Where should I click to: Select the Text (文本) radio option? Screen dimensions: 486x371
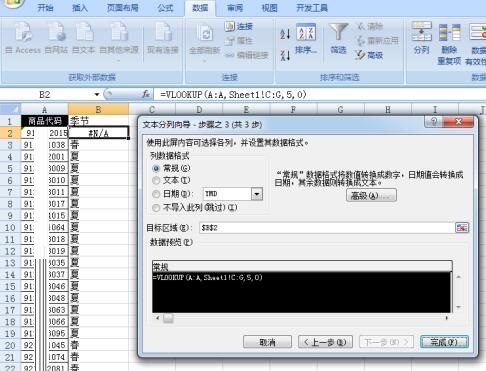click(x=156, y=181)
